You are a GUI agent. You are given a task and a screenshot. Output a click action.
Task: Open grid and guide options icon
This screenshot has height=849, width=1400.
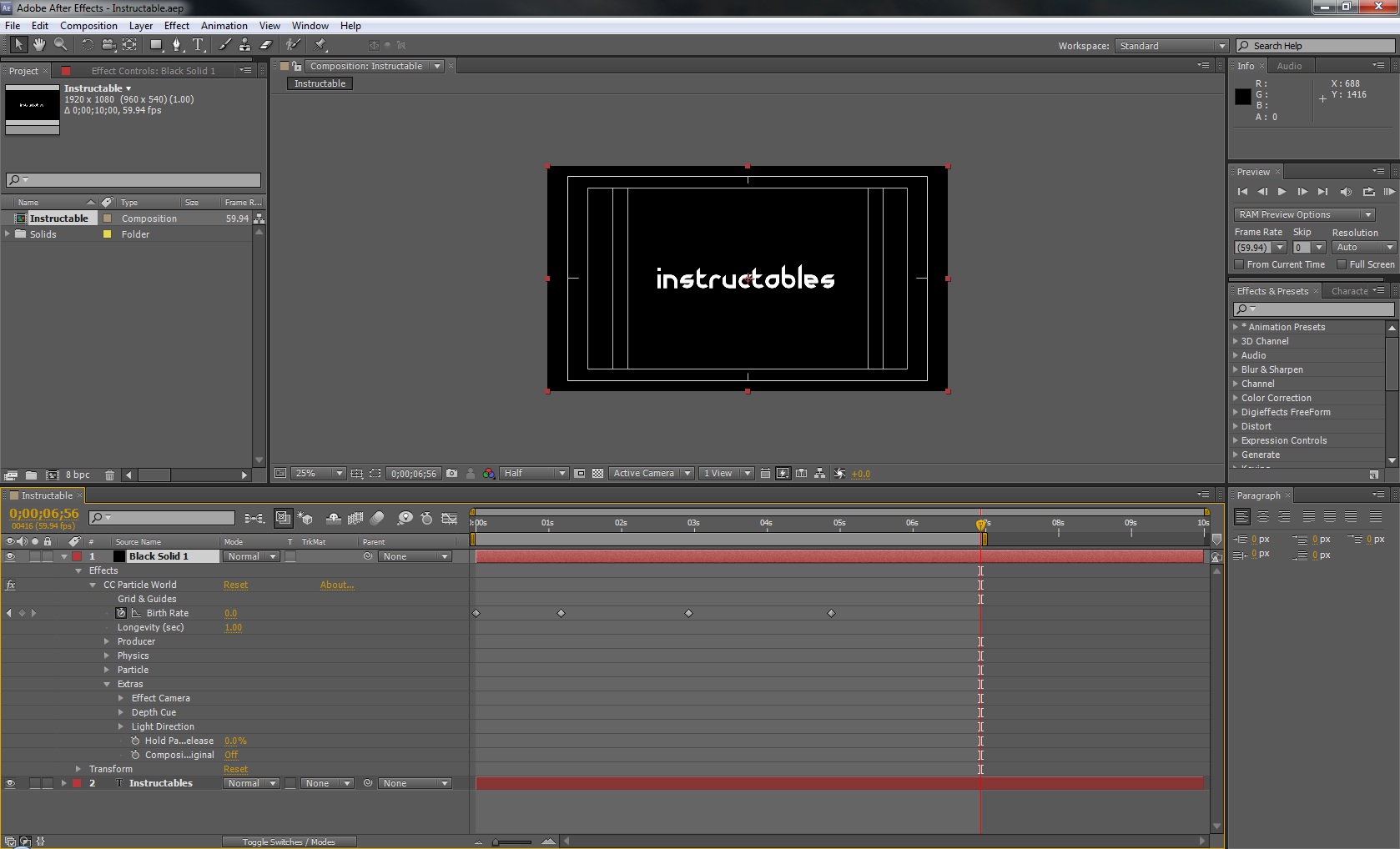coord(356,473)
